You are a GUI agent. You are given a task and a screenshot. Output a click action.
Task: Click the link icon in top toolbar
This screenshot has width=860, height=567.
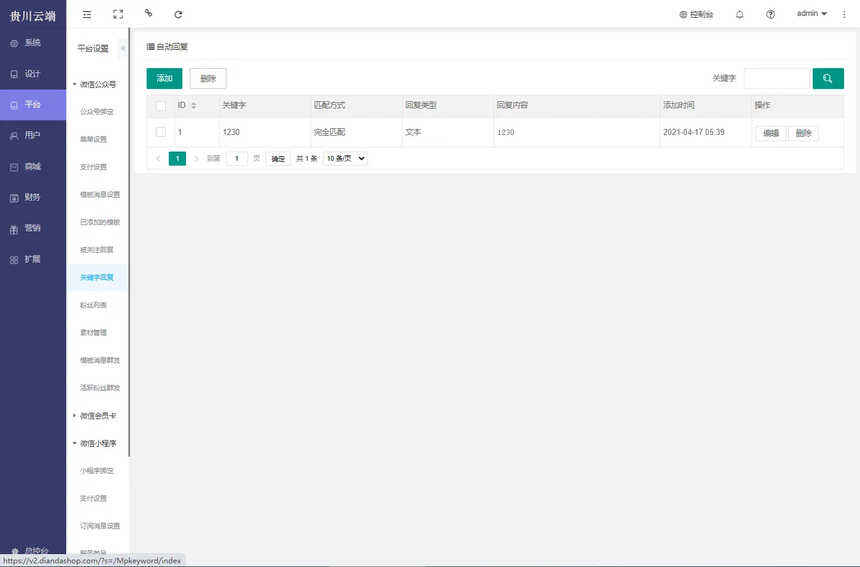148,14
